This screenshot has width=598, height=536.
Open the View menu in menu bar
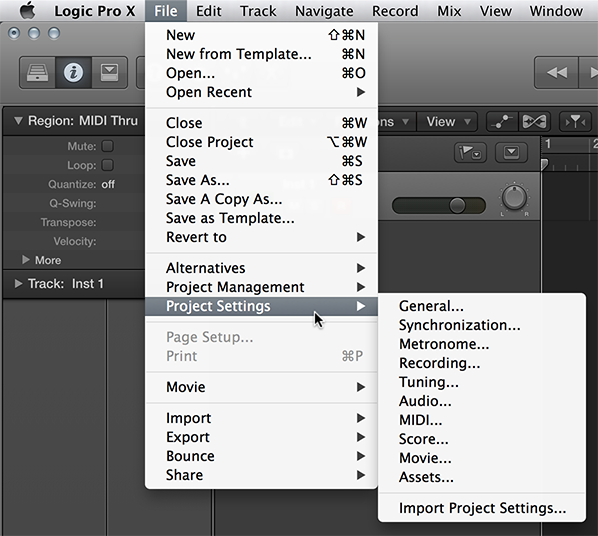click(495, 11)
